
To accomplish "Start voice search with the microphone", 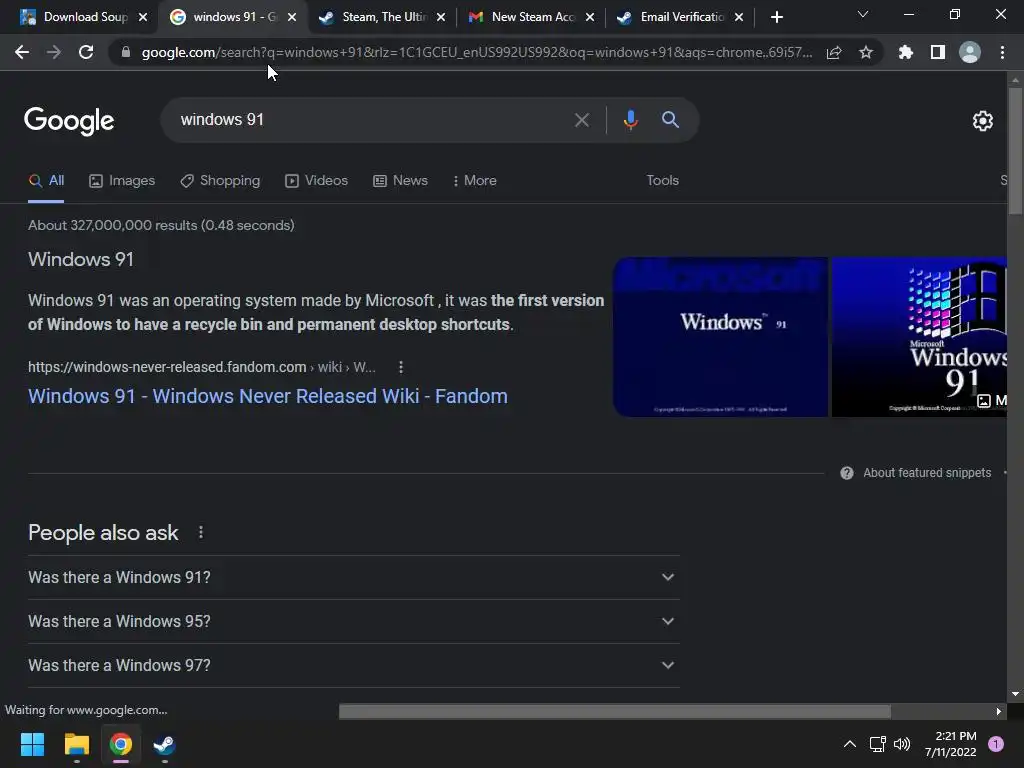I will point(630,120).
